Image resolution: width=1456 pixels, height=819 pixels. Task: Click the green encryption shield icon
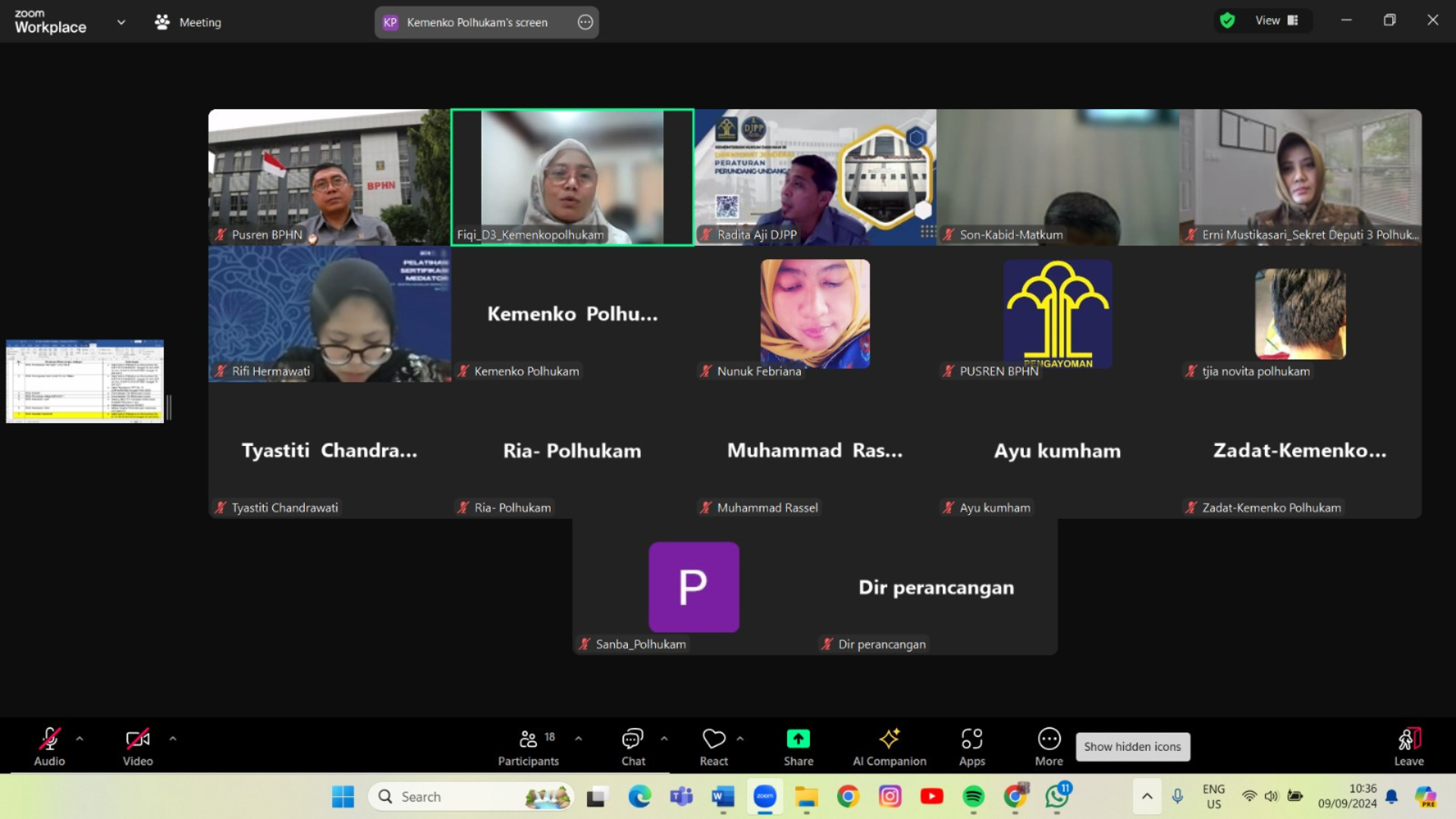1227,20
